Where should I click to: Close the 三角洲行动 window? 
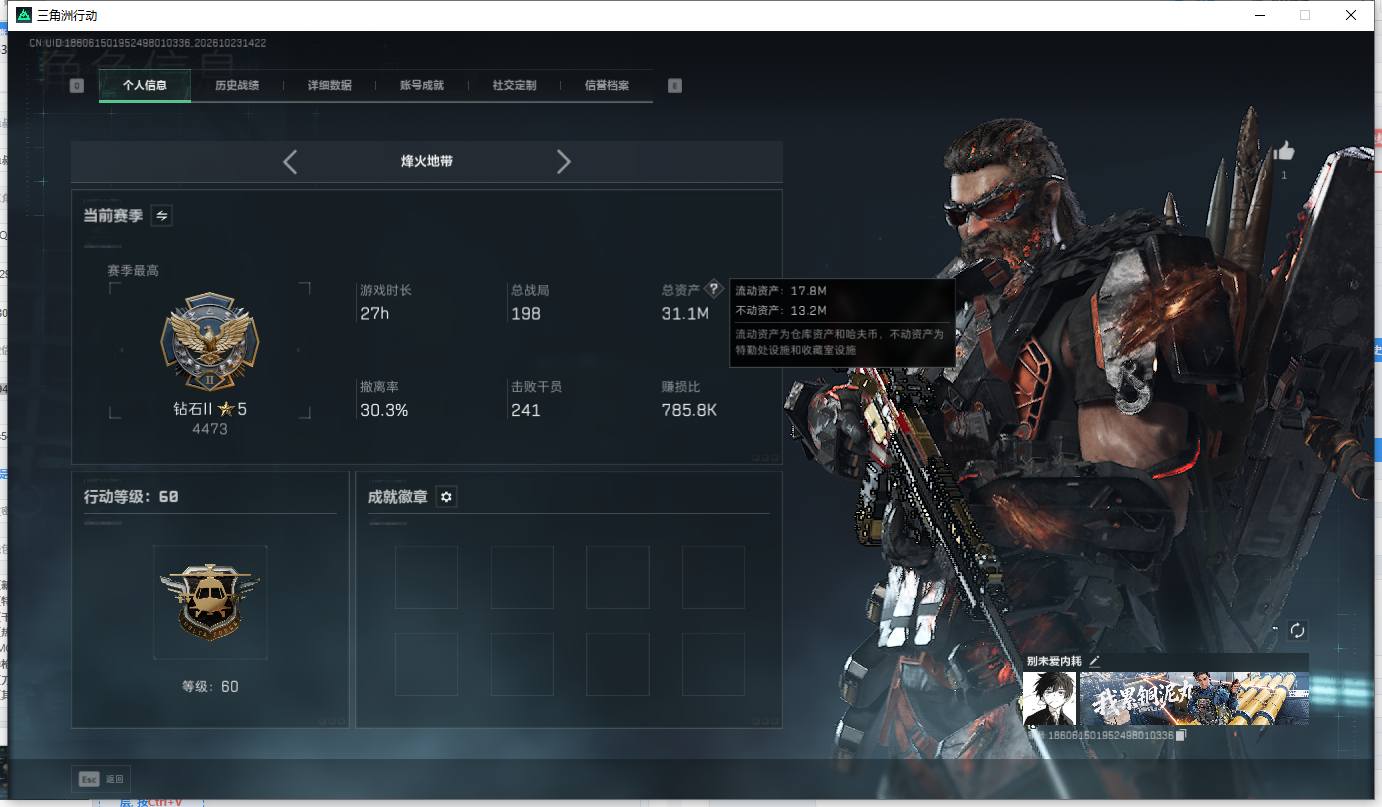click(1351, 15)
